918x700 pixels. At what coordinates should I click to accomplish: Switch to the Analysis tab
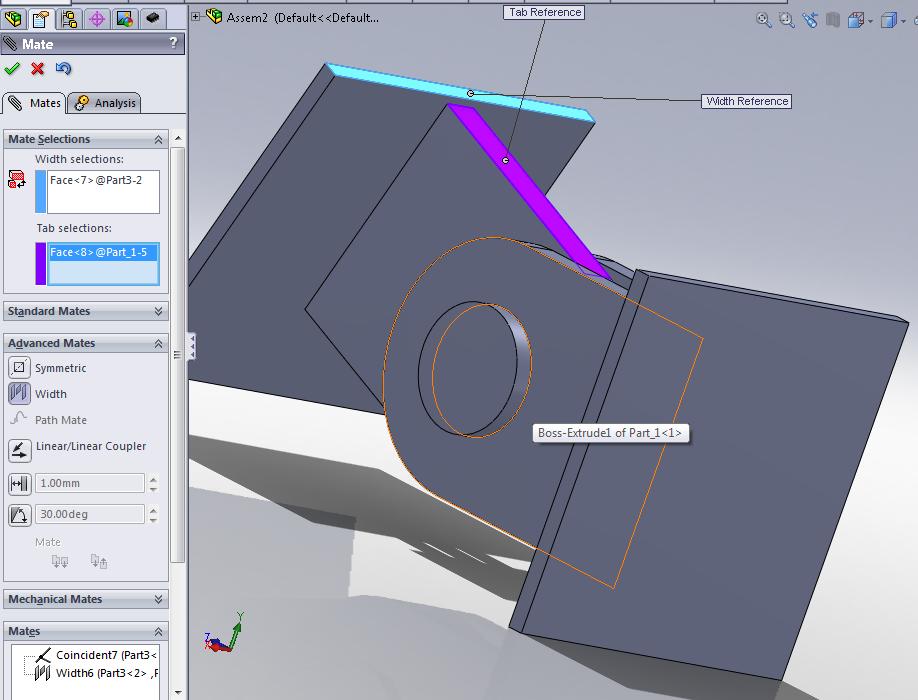[104, 103]
